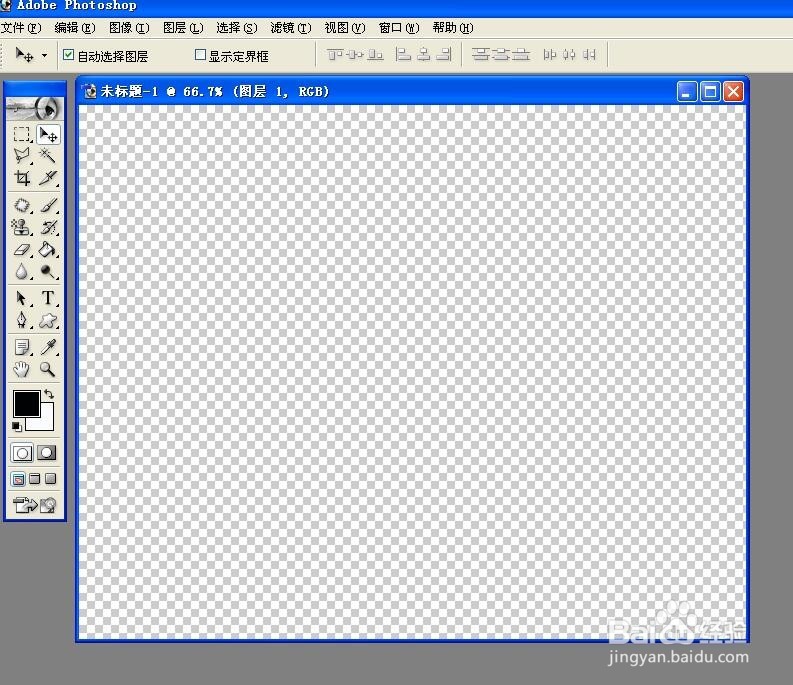
Task: Select the Blur tool
Action: [x=21, y=272]
